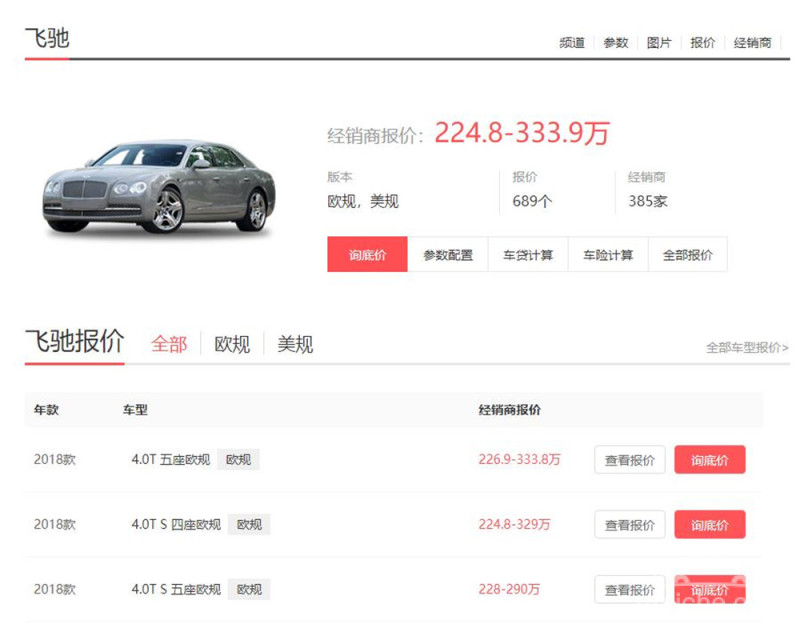Open 全部车型报价 link

click(747, 348)
